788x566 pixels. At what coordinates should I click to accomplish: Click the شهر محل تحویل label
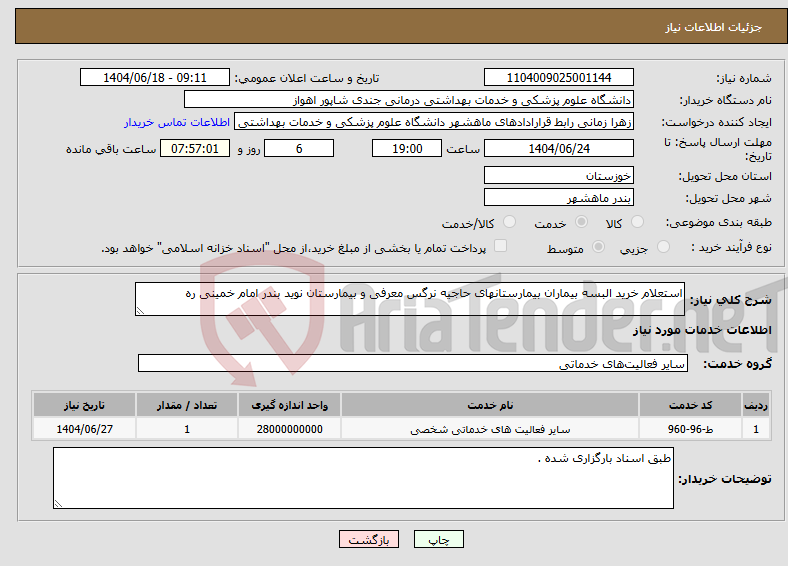point(729,199)
